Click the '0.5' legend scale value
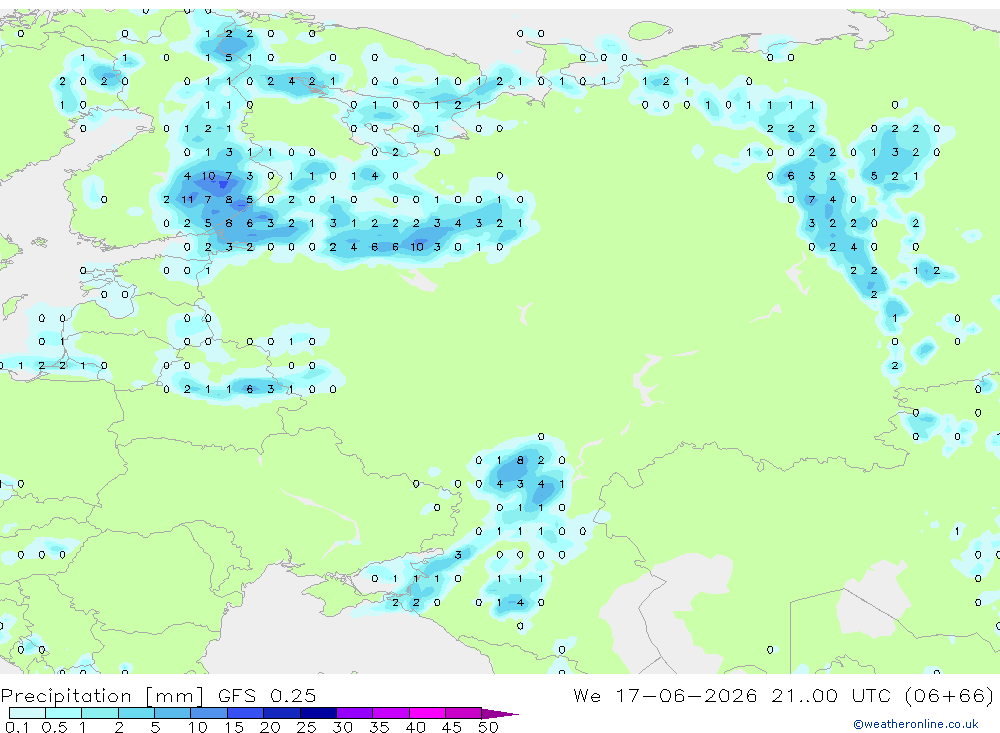Image resolution: width=1000 pixels, height=733 pixels. pos(54,727)
